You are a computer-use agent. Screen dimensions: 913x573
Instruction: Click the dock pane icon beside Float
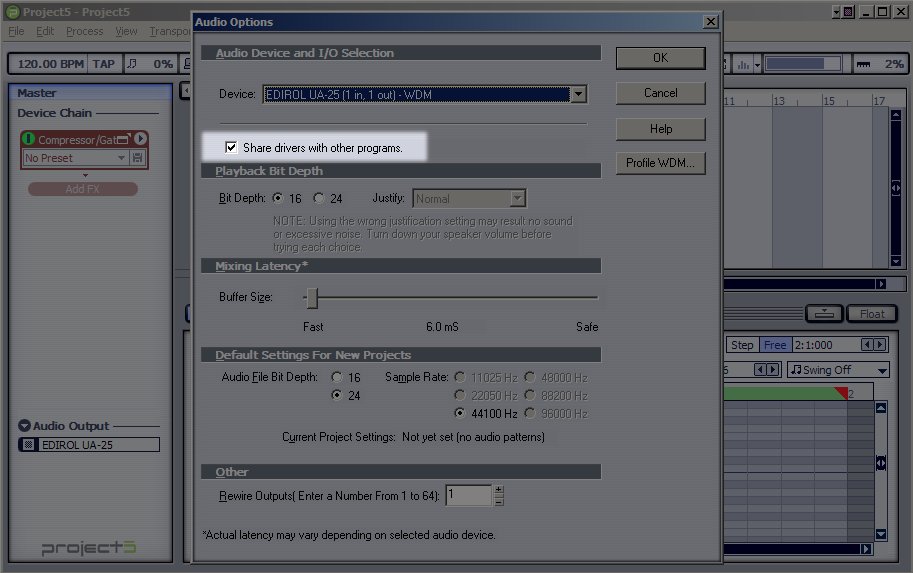coord(824,314)
